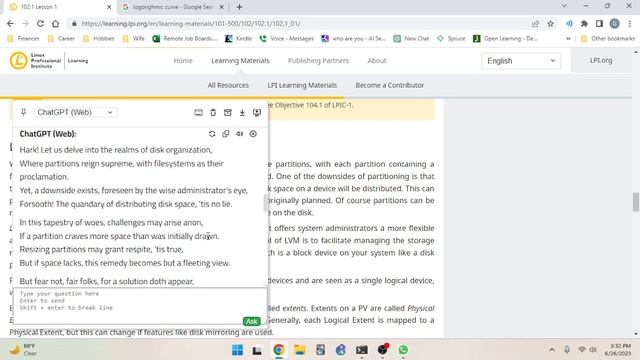The height and width of the screenshot is (360, 640).
Task: Click the address bar URL
Action: pyautogui.click(x=191, y=24)
